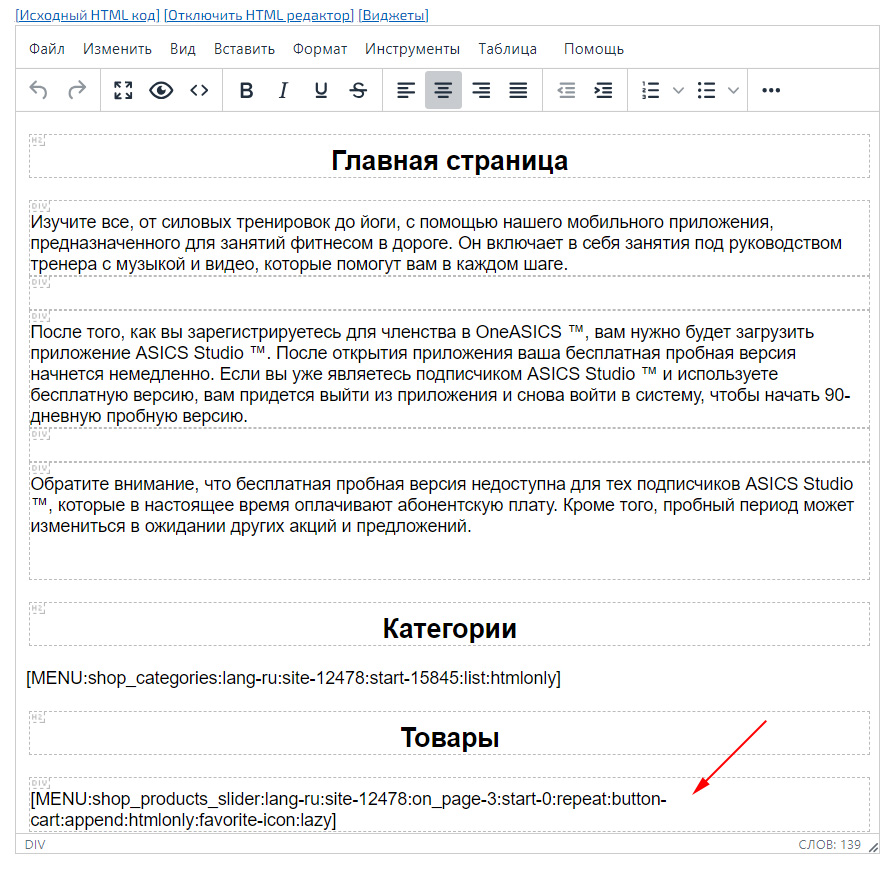Expand bullet list style dropdown arrow
Screen dimensions: 892x873
(734, 91)
